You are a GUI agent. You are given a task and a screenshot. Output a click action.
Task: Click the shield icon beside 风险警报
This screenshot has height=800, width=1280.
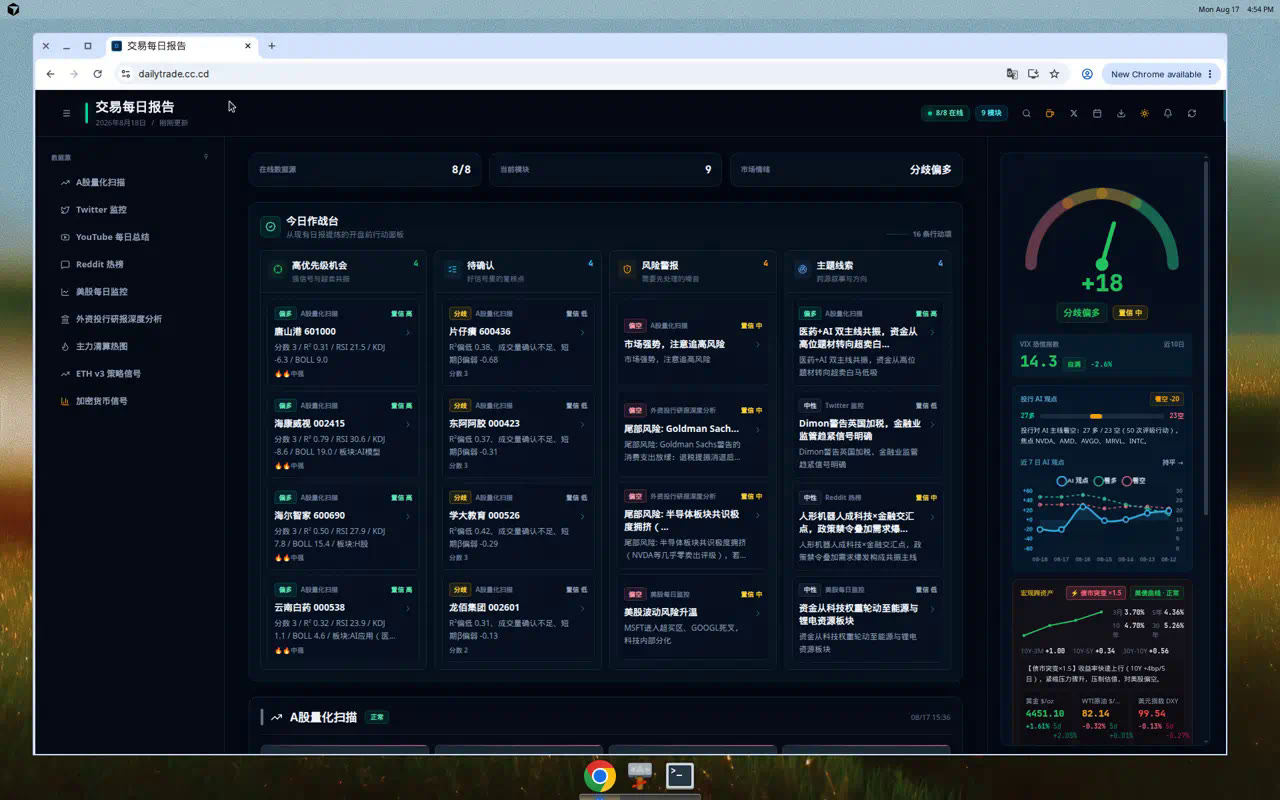pos(627,269)
